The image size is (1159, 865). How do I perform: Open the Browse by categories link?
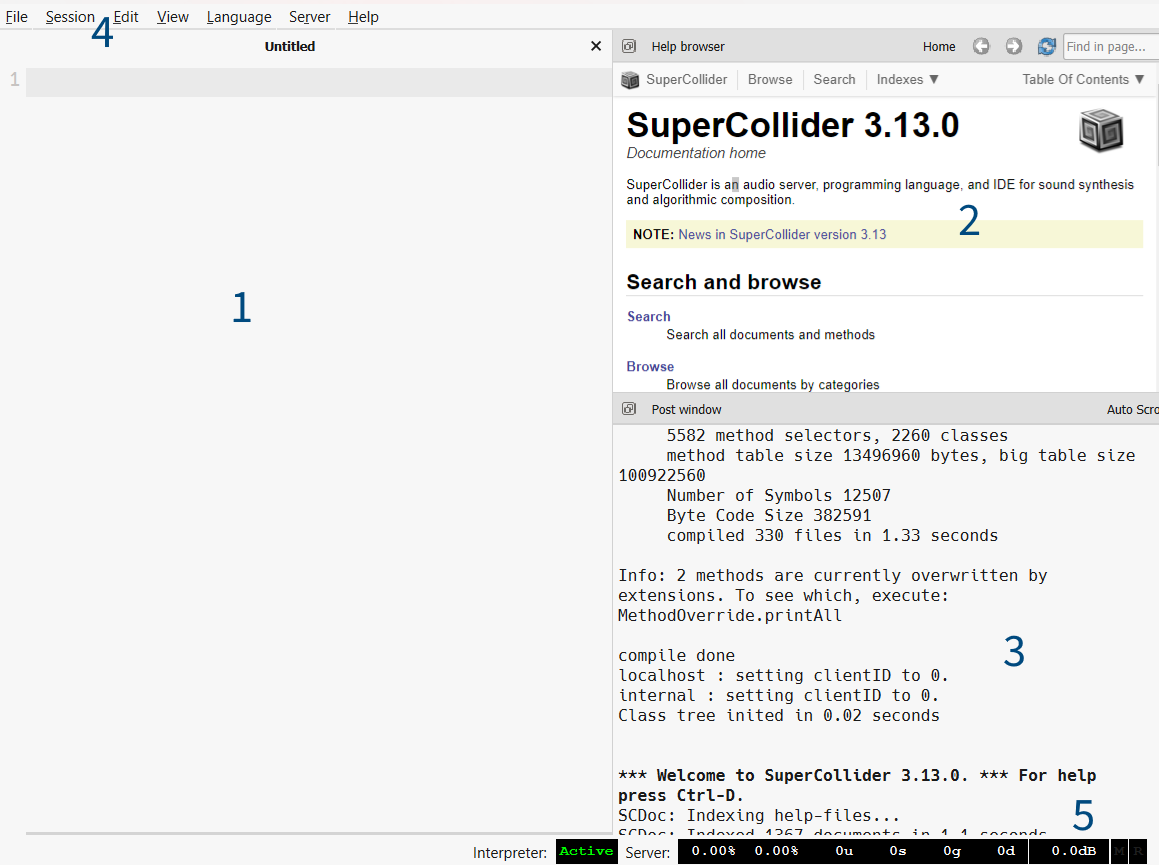[x=650, y=367]
